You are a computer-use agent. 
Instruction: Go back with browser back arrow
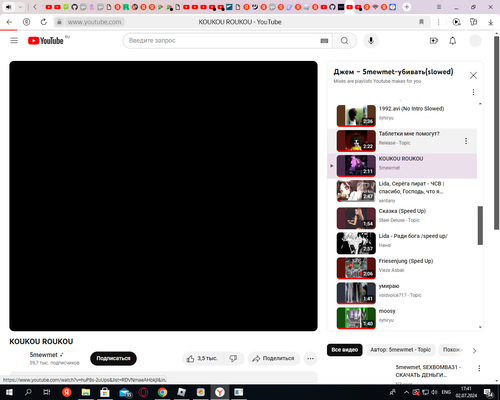(x=9, y=22)
